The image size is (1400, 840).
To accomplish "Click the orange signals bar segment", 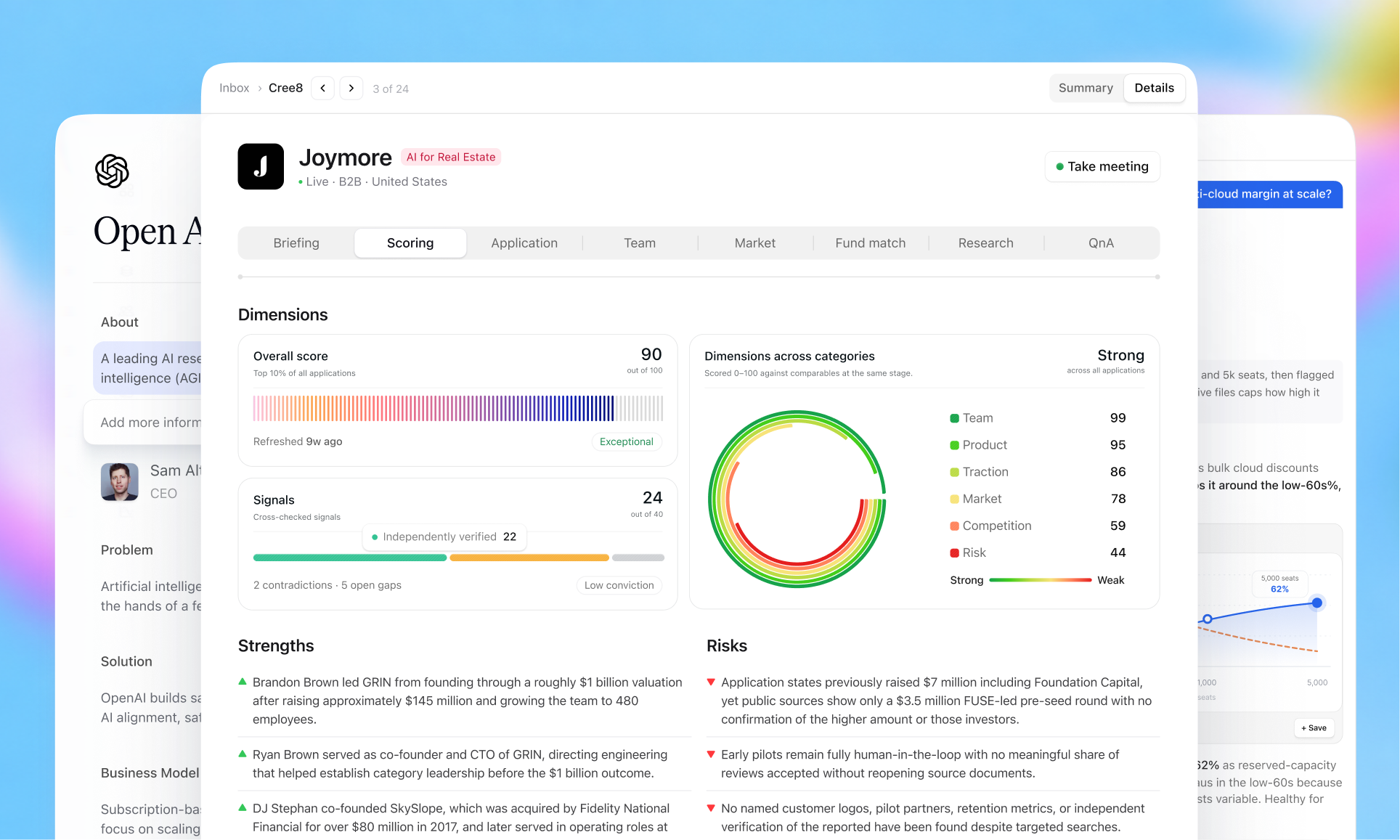I will tap(529, 558).
